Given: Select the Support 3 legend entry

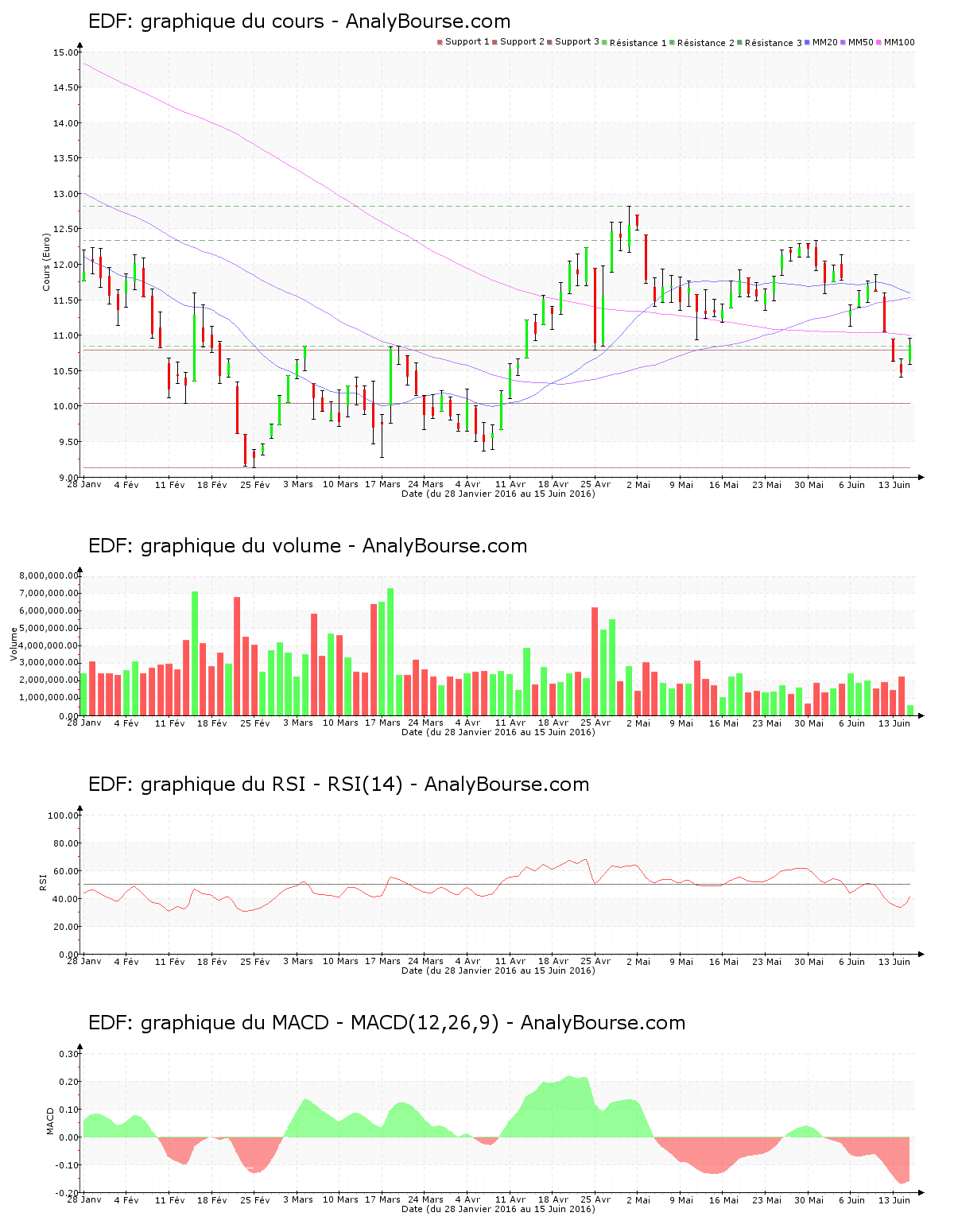Looking at the screenshot, I should 573,42.
